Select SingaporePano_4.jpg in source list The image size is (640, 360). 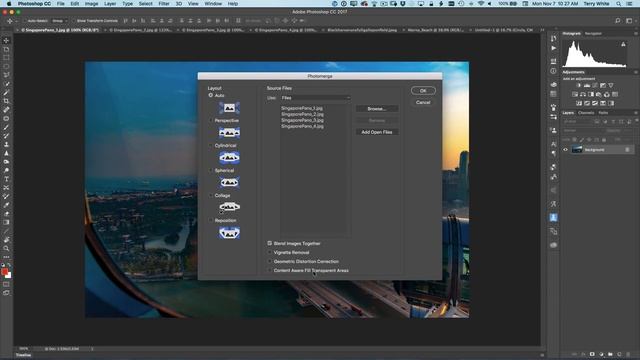(x=302, y=127)
